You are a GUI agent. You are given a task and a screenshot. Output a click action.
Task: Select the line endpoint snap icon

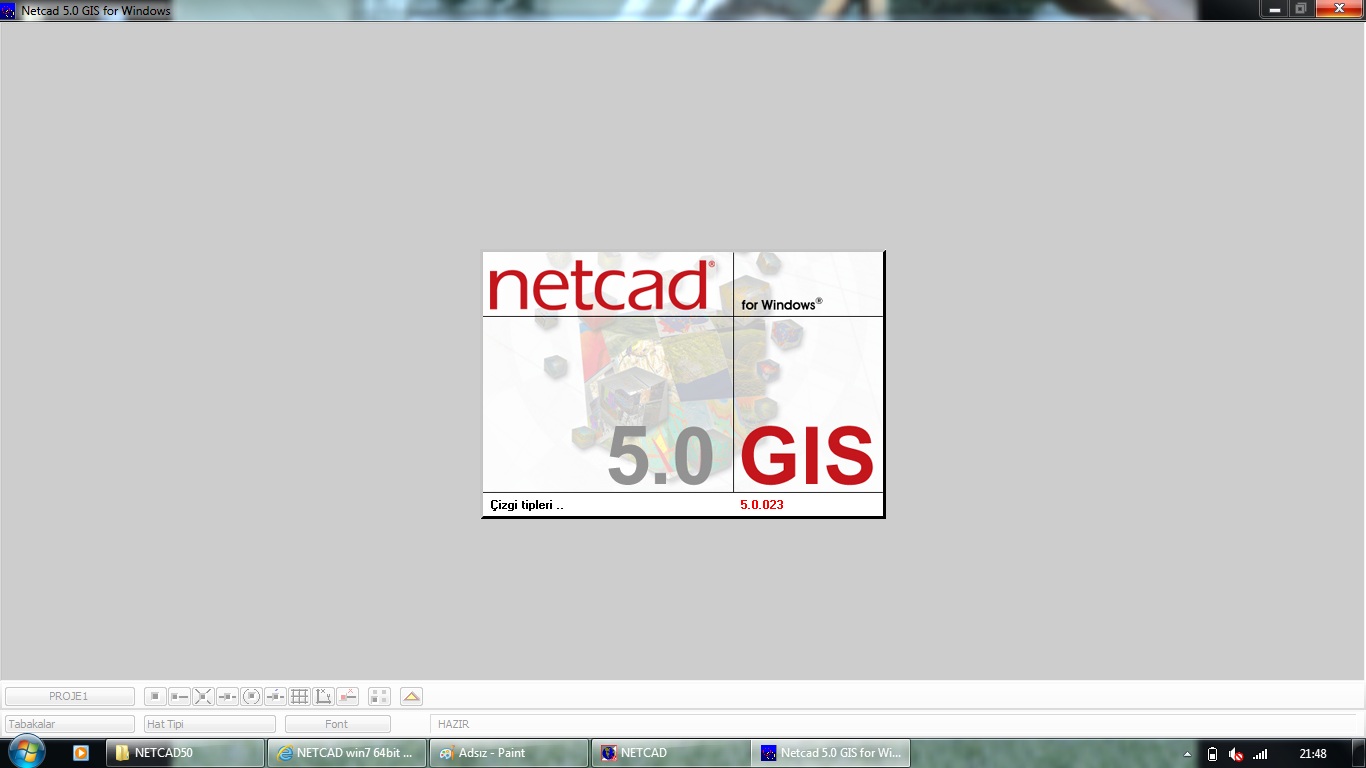pyautogui.click(x=179, y=696)
